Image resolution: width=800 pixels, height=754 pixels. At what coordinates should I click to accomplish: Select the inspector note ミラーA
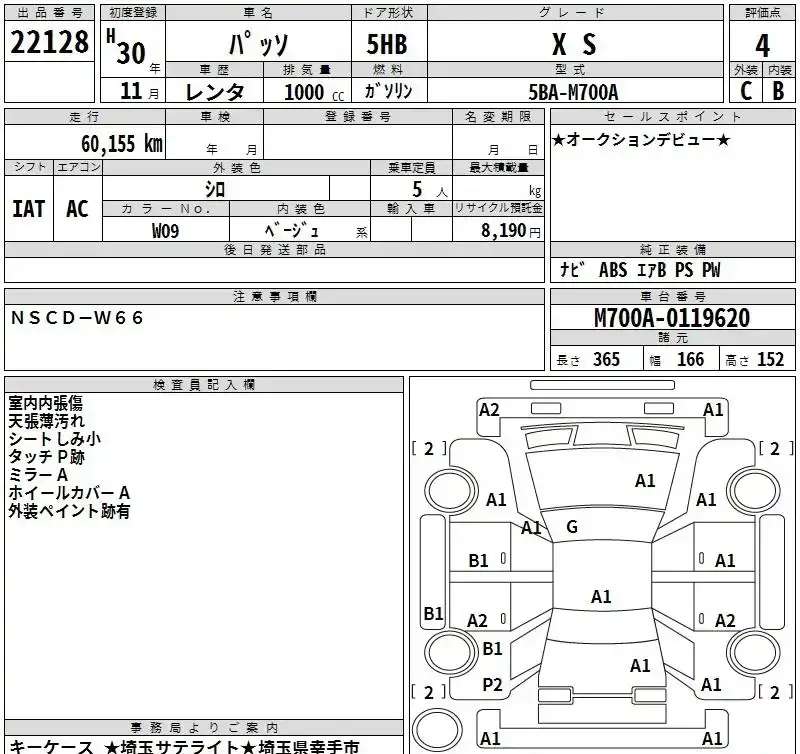(x=38, y=475)
